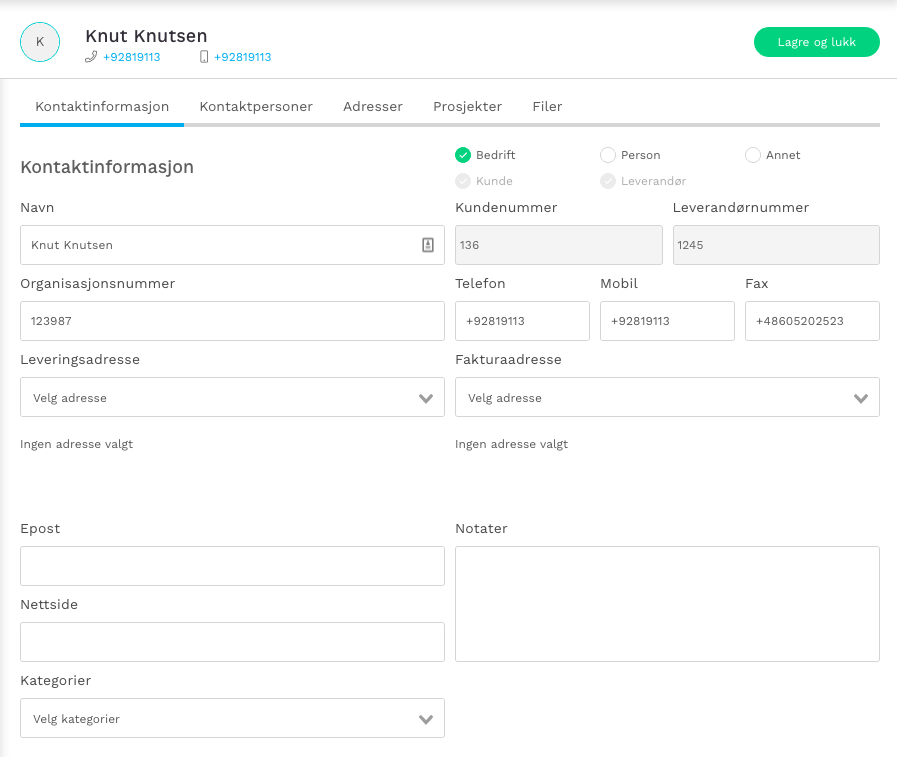Viewport: 897px width, 757px height.
Task: Expand the Leveringsadresse dropdown
Action: pyautogui.click(x=232, y=398)
